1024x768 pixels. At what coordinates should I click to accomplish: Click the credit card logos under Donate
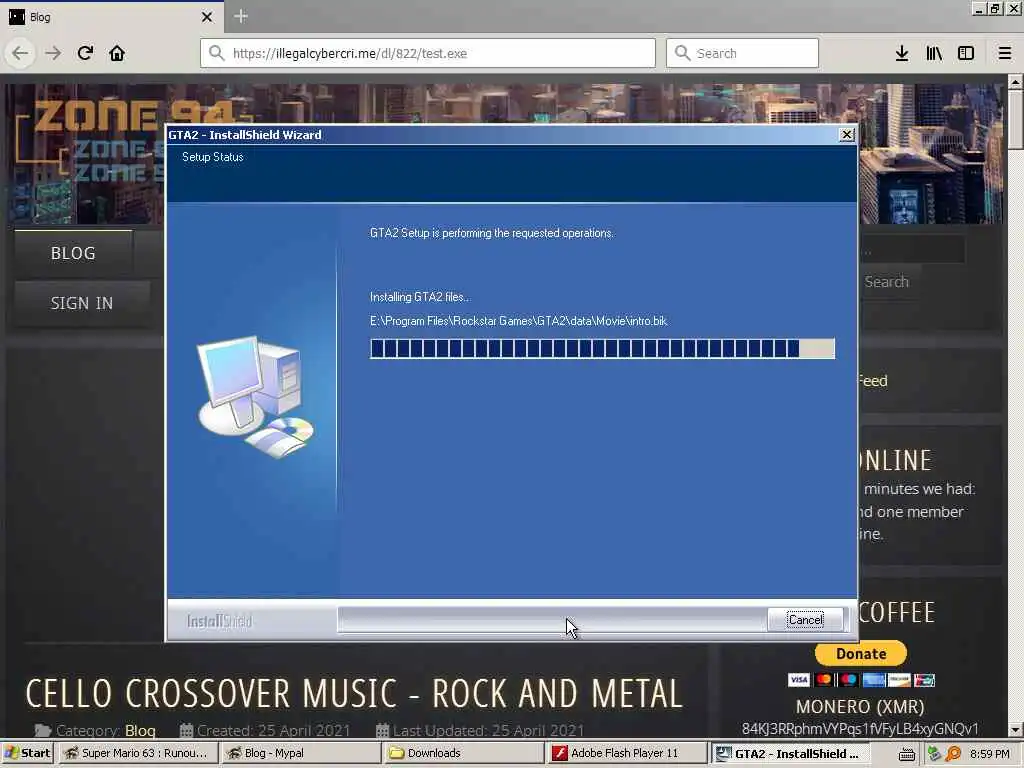tap(861, 680)
